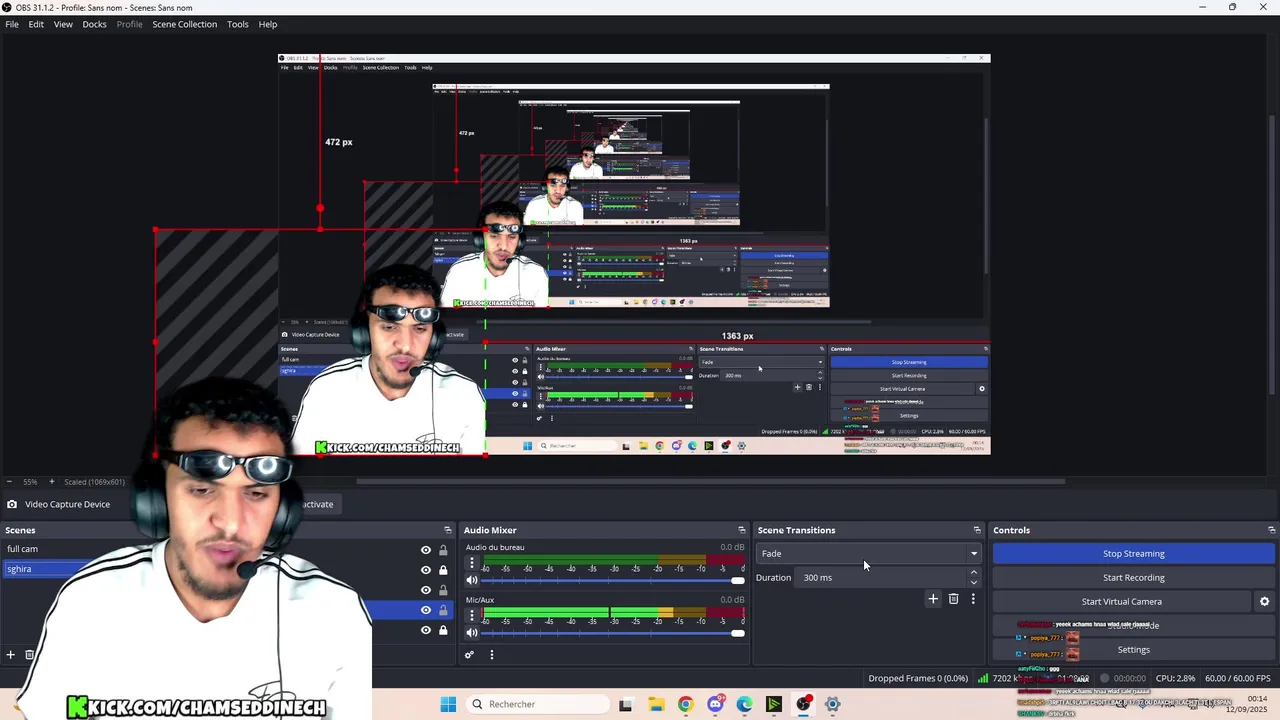
Task: Delete selected scene trash icon
Action: point(30,655)
